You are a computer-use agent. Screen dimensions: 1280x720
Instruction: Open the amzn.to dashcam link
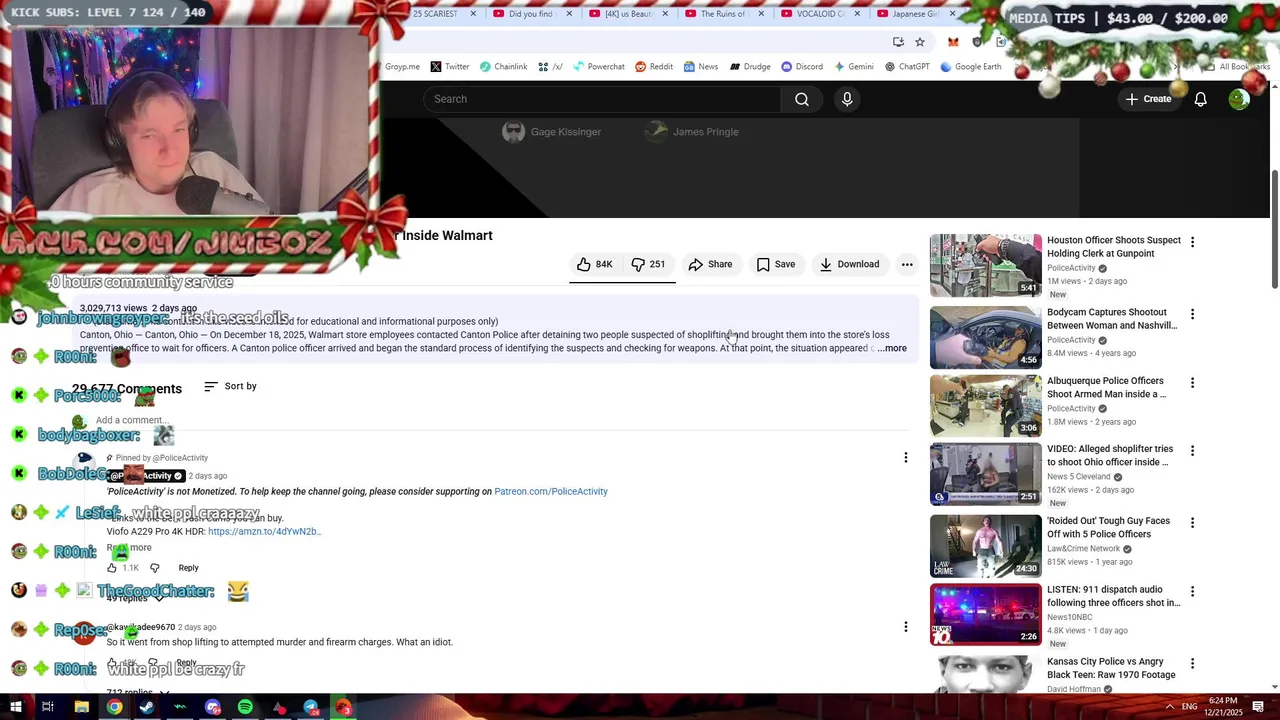(264, 532)
